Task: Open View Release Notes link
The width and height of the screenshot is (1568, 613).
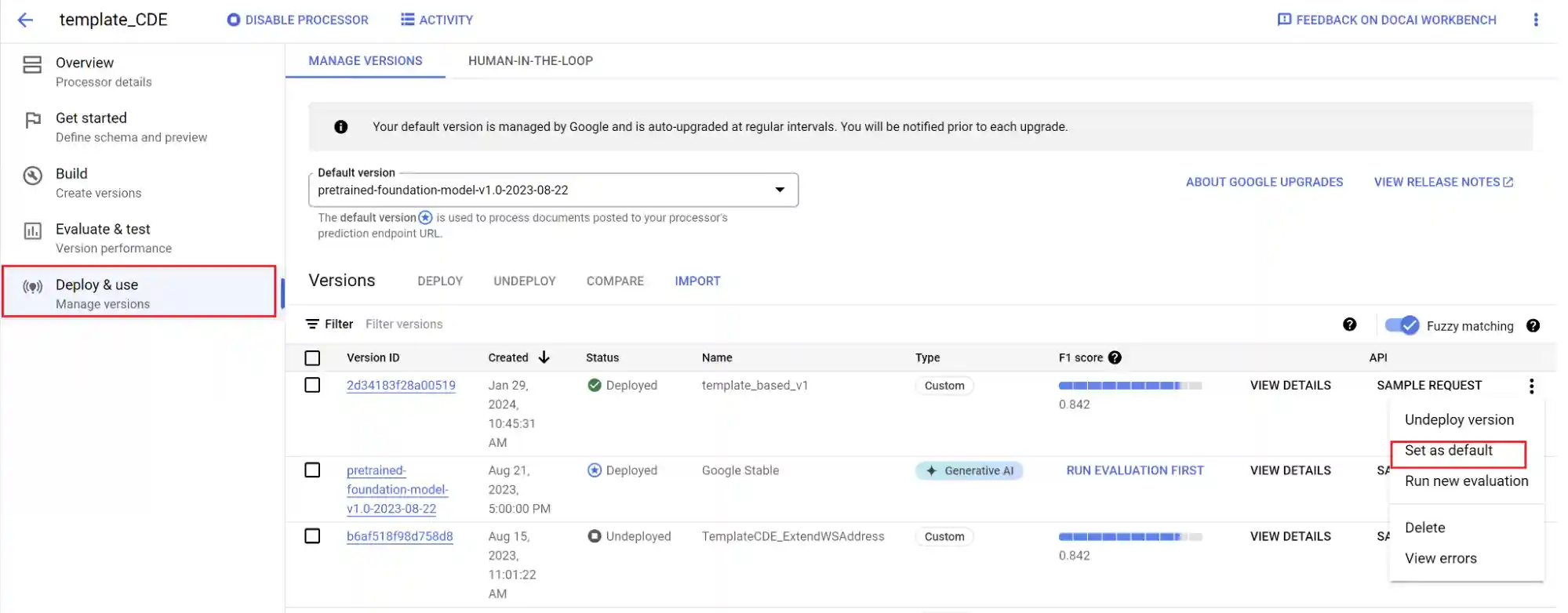Action: coord(1442,182)
